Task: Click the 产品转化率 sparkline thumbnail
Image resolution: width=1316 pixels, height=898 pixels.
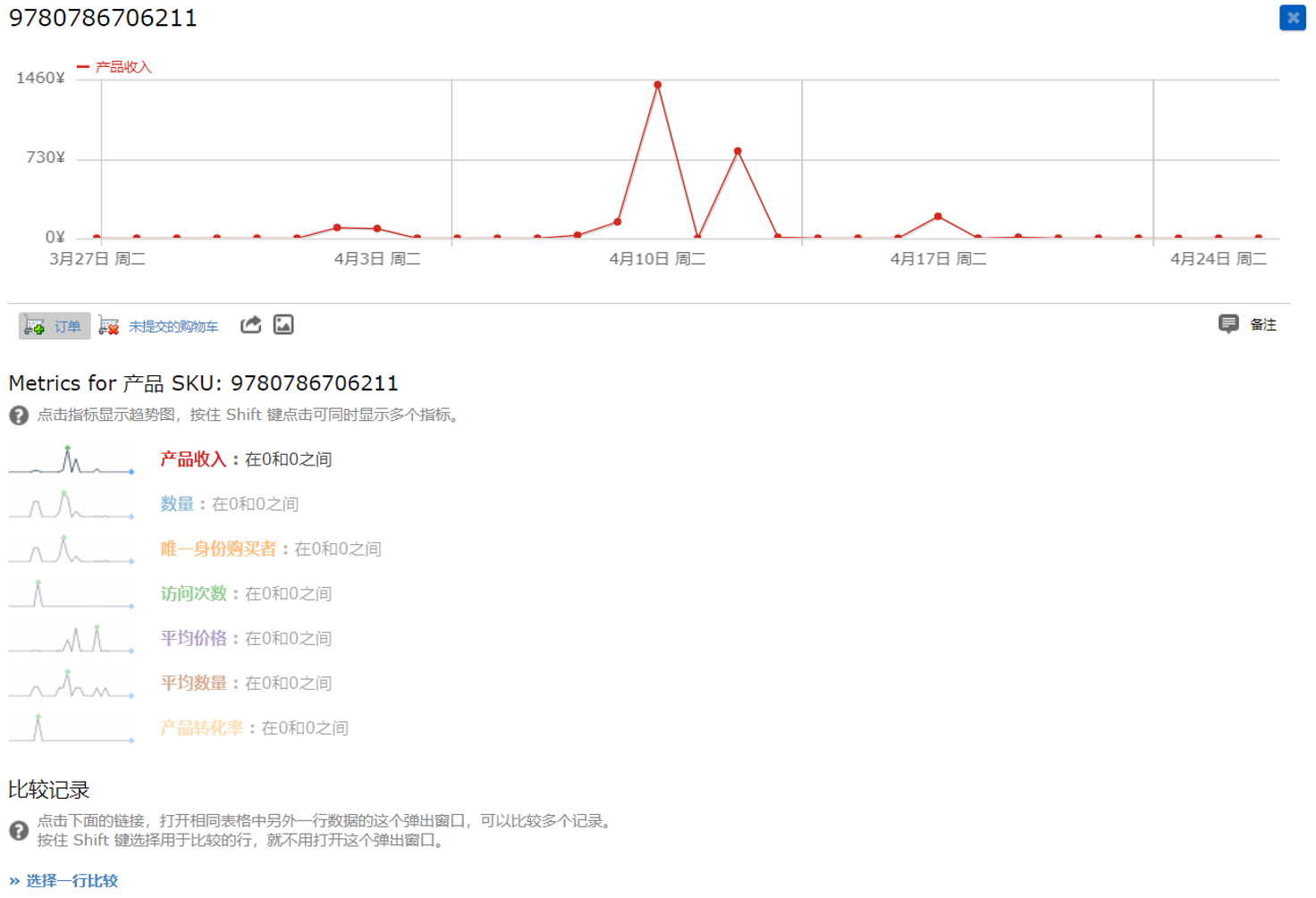Action: tap(72, 727)
